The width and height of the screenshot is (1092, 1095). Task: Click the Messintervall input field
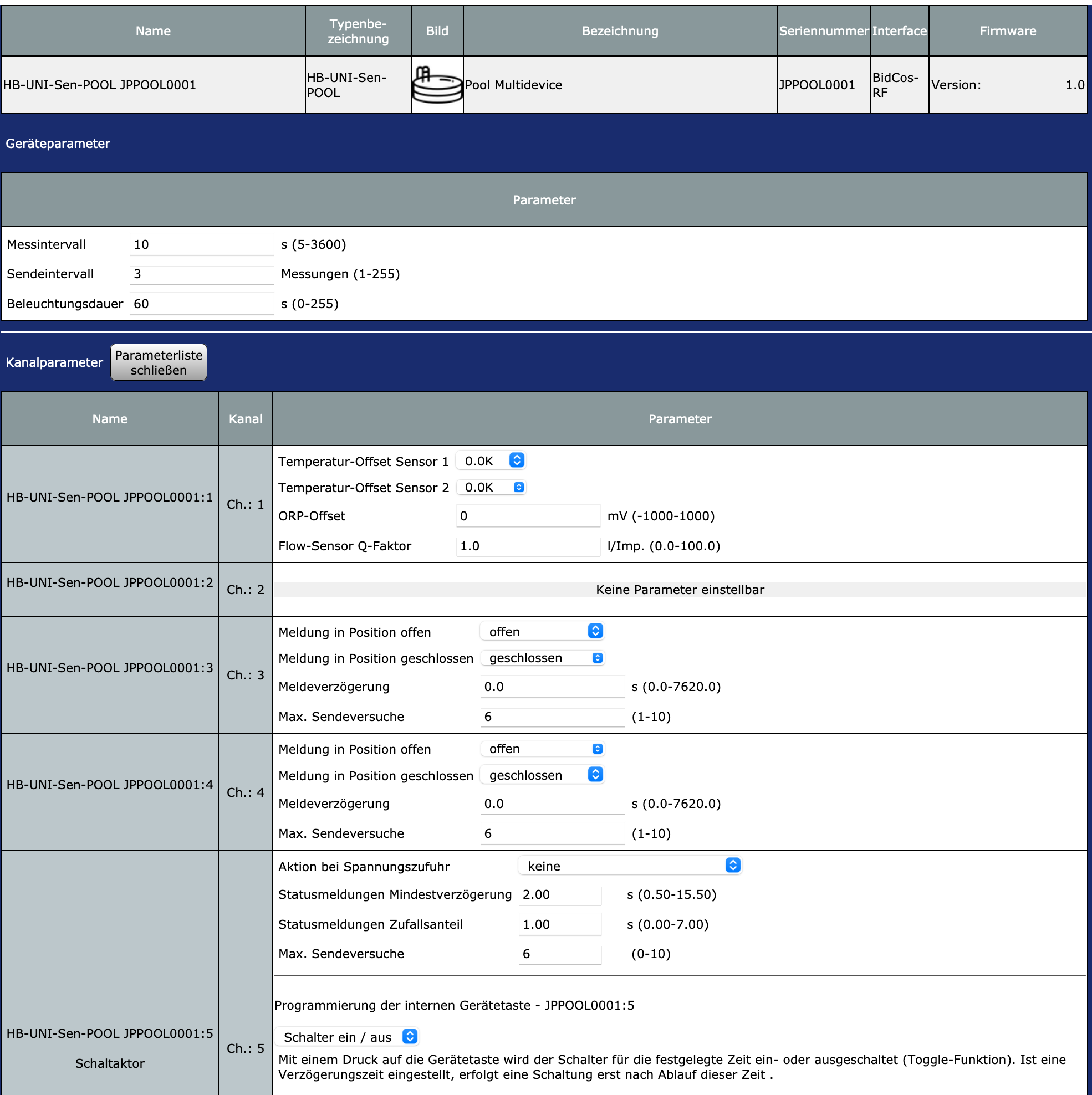(201, 244)
